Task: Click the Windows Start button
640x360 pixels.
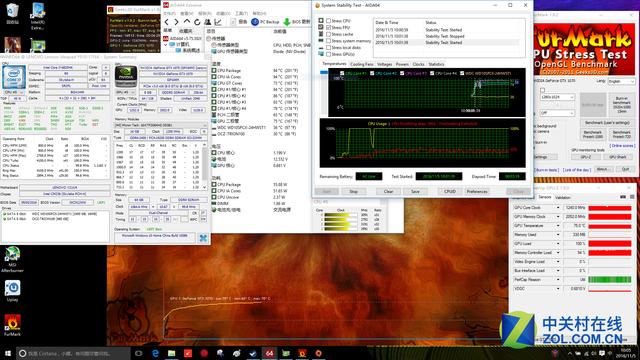Action: (7, 353)
